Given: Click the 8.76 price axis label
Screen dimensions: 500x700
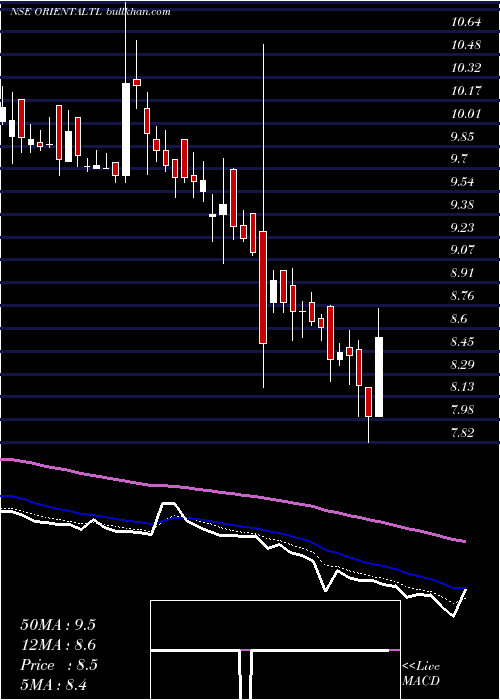Looking at the screenshot, I should [462, 296].
